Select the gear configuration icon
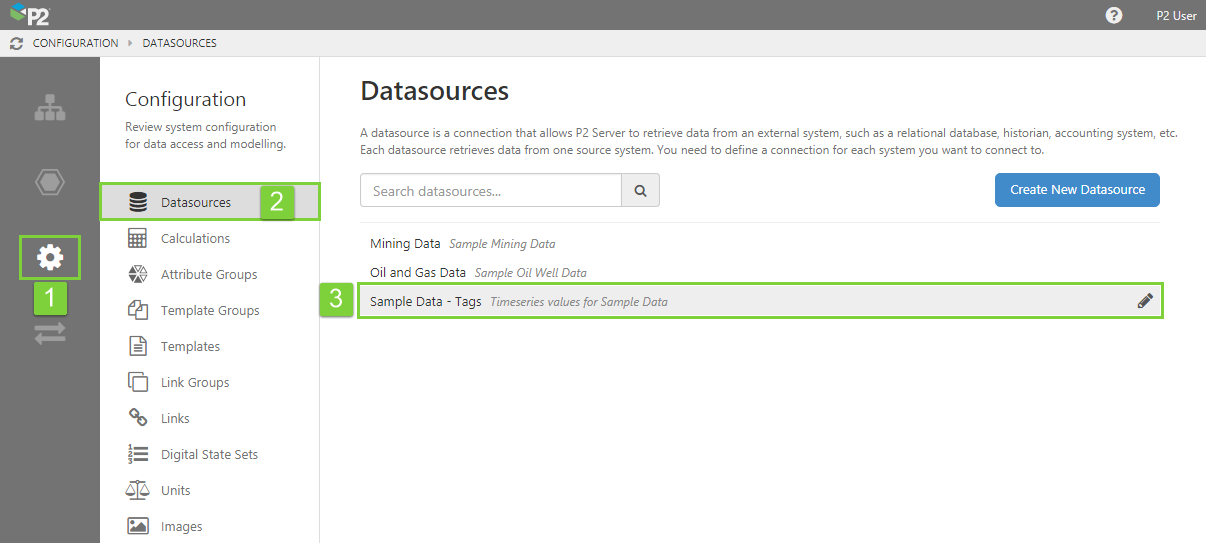This screenshot has height=543, width=1206. tap(49, 258)
